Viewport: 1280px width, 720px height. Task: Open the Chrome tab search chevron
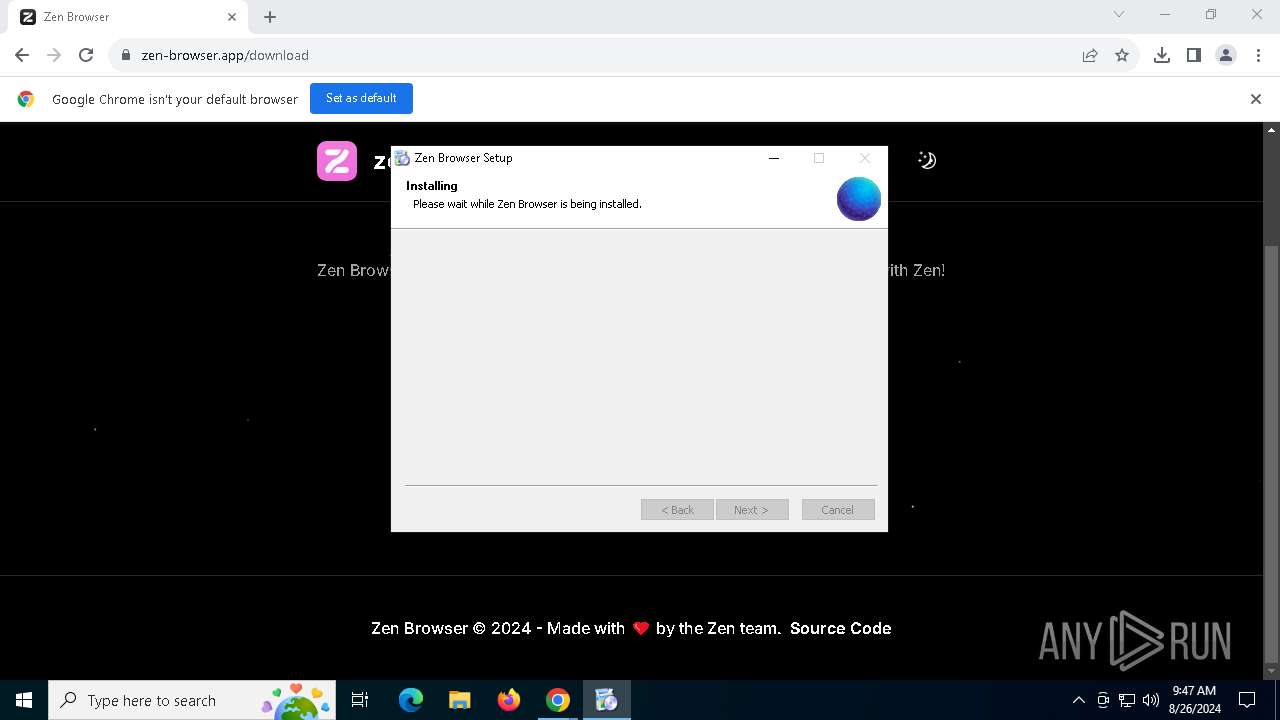click(1119, 14)
